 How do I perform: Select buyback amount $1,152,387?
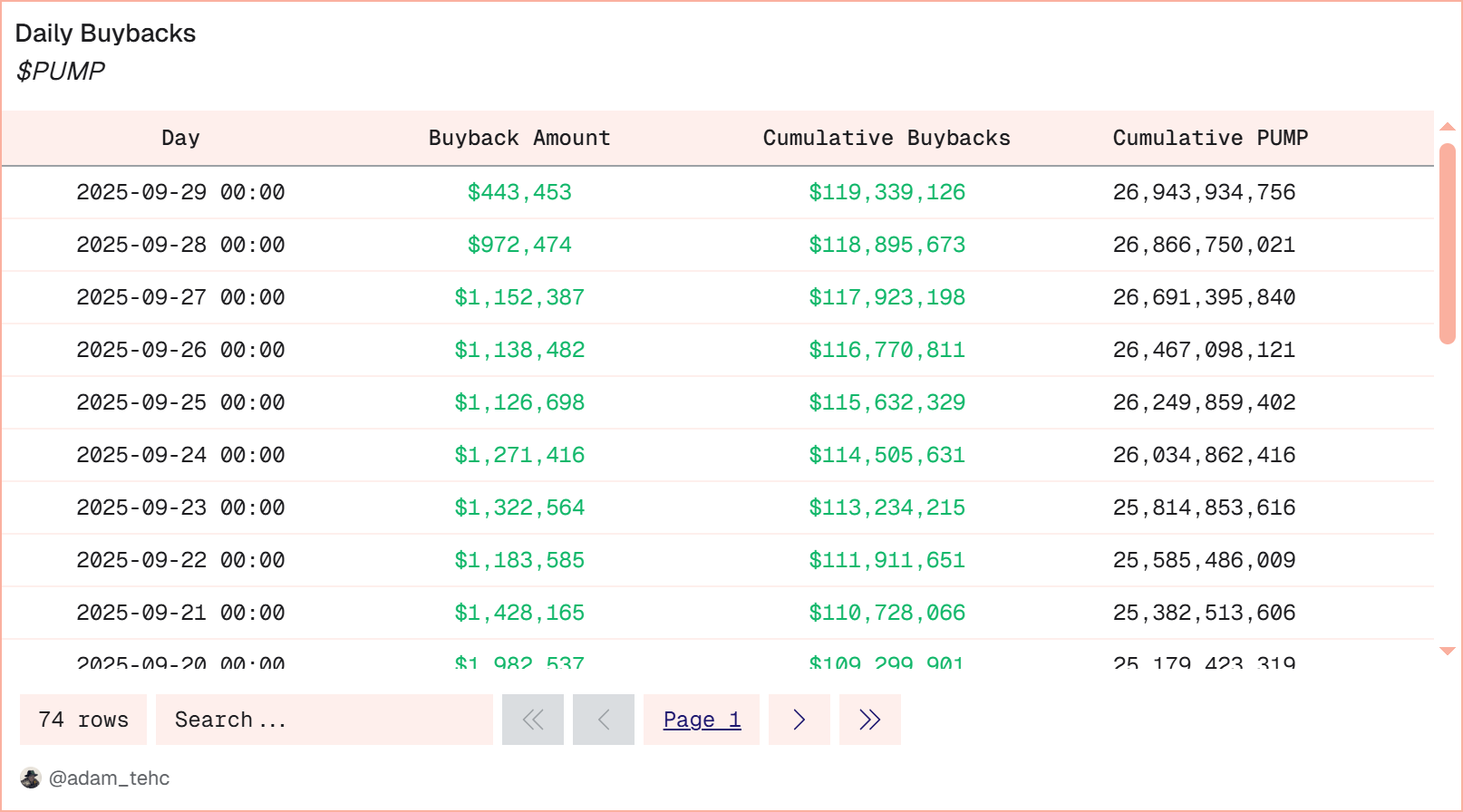[519, 297]
